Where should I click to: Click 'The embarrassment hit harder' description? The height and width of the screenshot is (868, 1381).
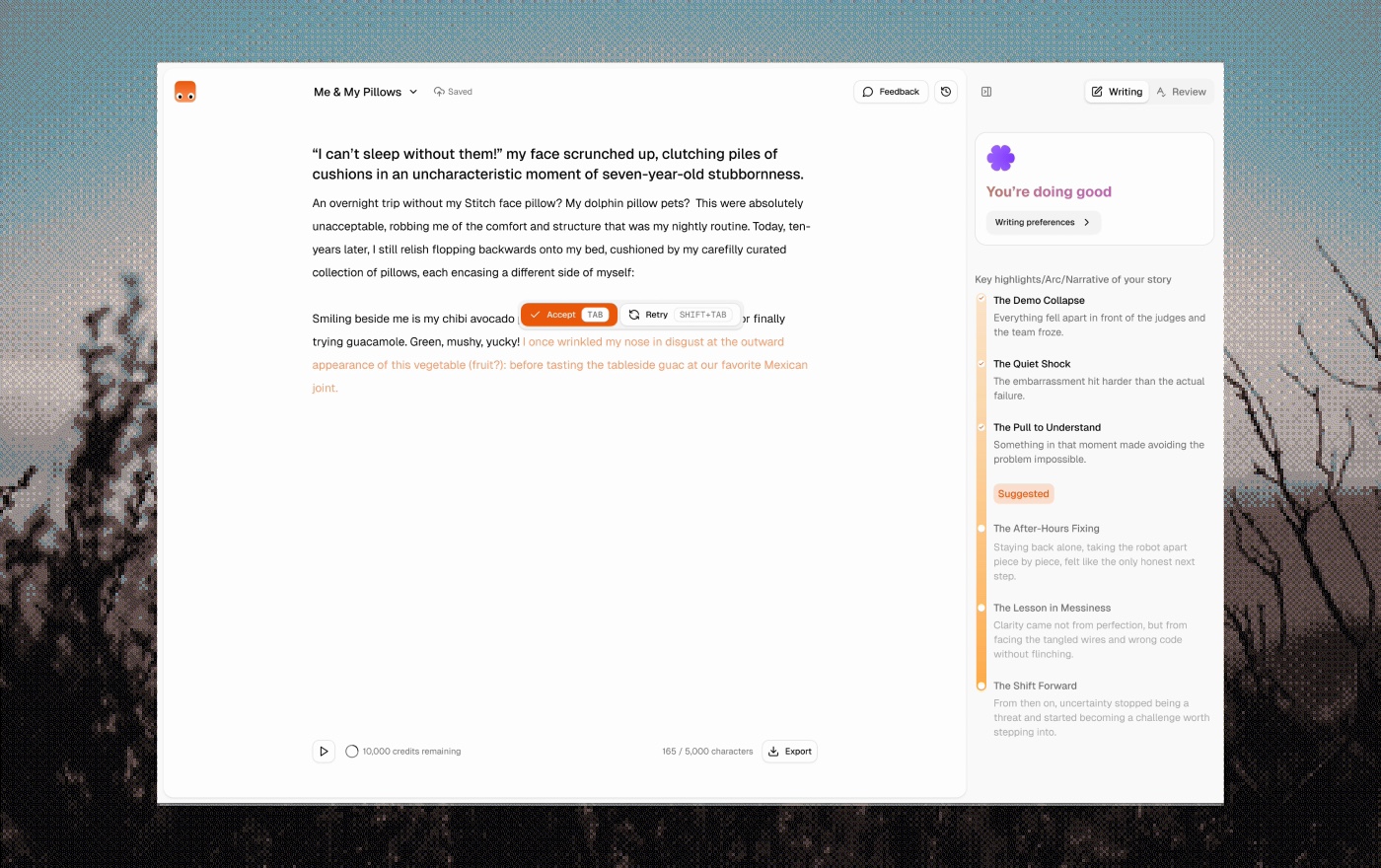[x=1099, y=389]
